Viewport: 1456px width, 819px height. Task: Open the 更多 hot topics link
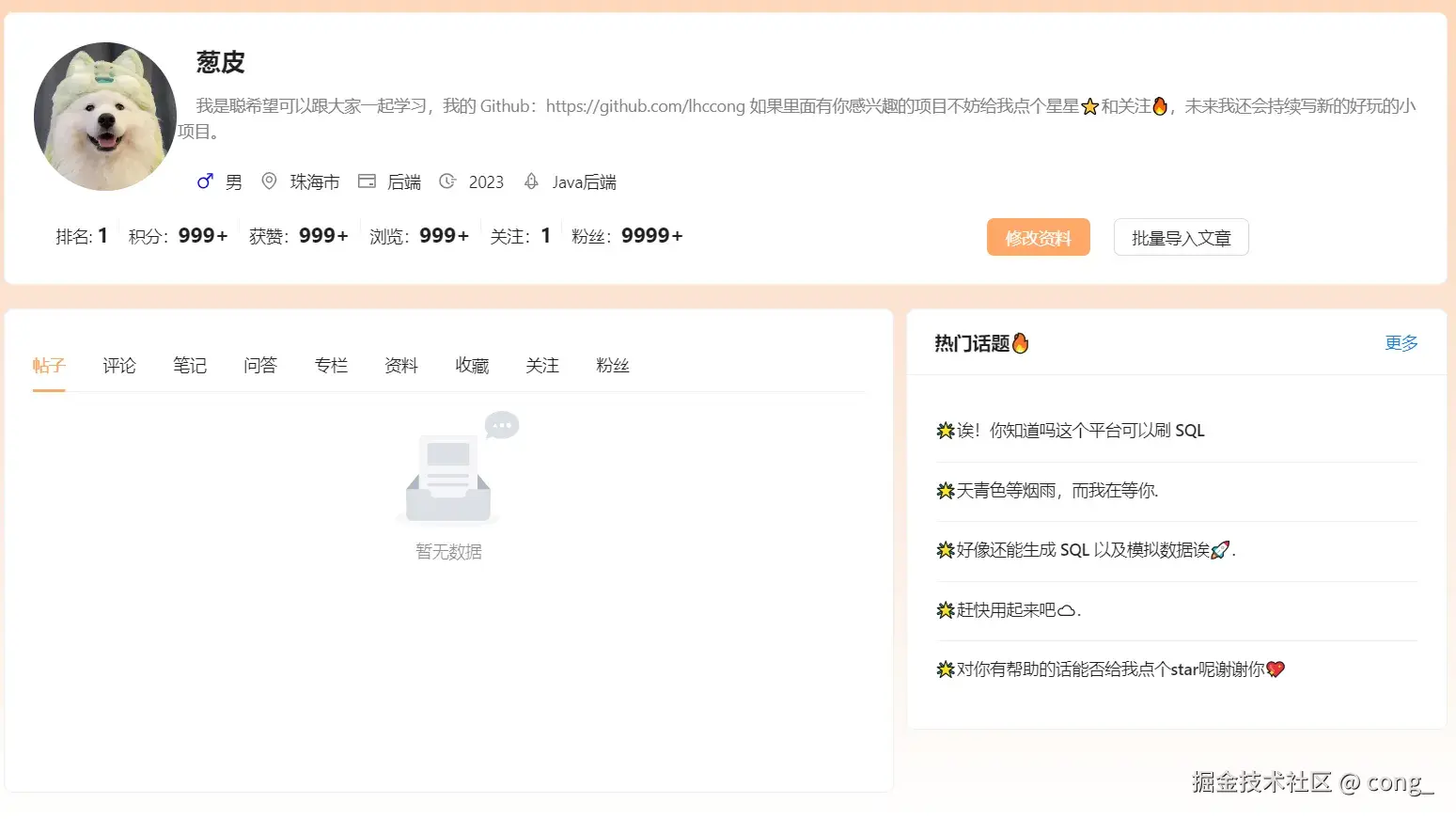1401,343
